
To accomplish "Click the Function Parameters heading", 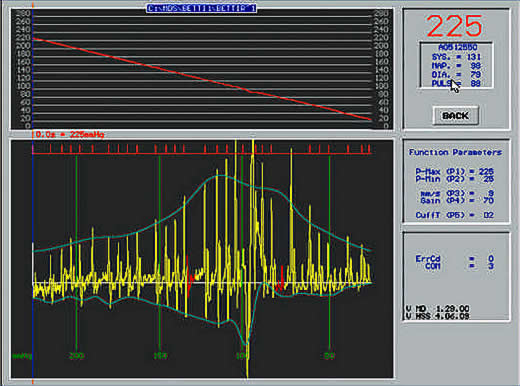I will click(455, 152).
